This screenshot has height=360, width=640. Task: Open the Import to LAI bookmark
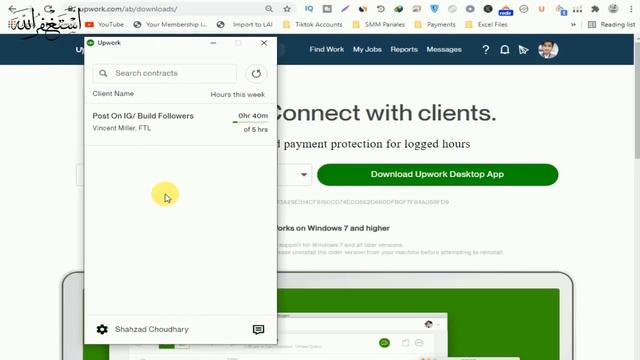tap(244, 24)
